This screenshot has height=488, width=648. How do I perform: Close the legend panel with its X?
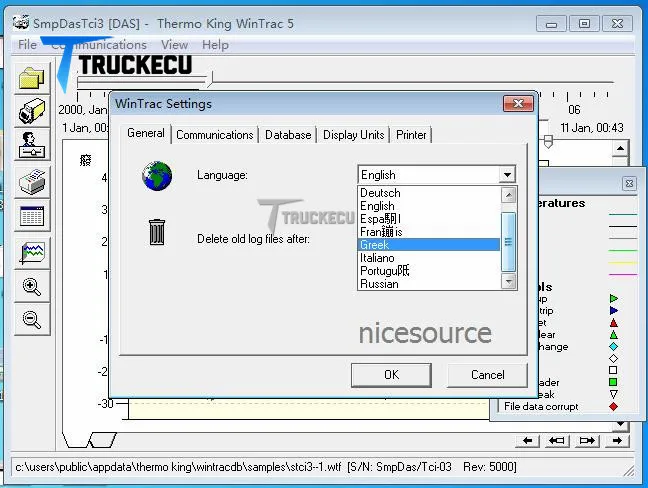click(629, 183)
